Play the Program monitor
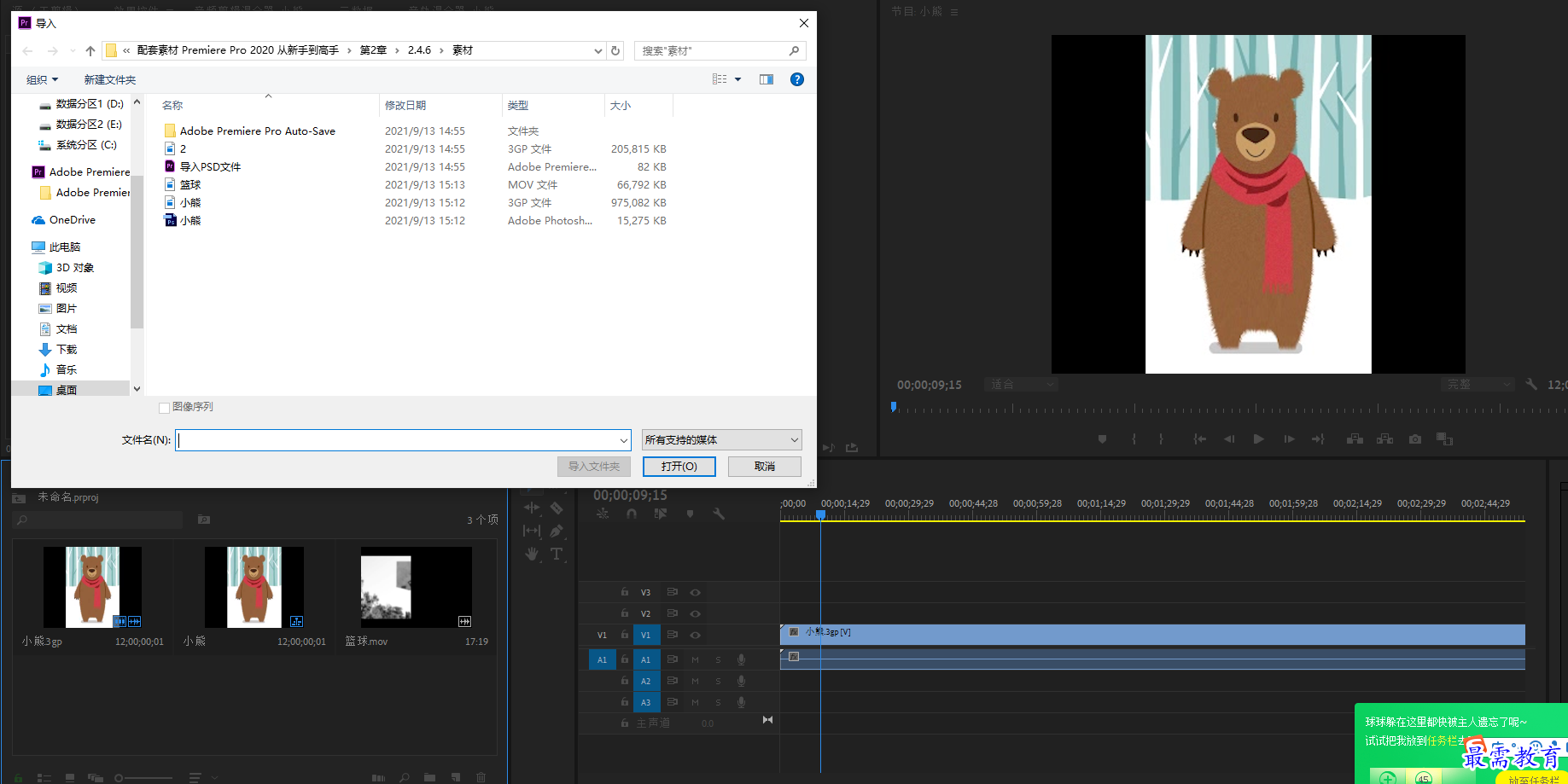The width and height of the screenshot is (1568, 784). click(1258, 438)
